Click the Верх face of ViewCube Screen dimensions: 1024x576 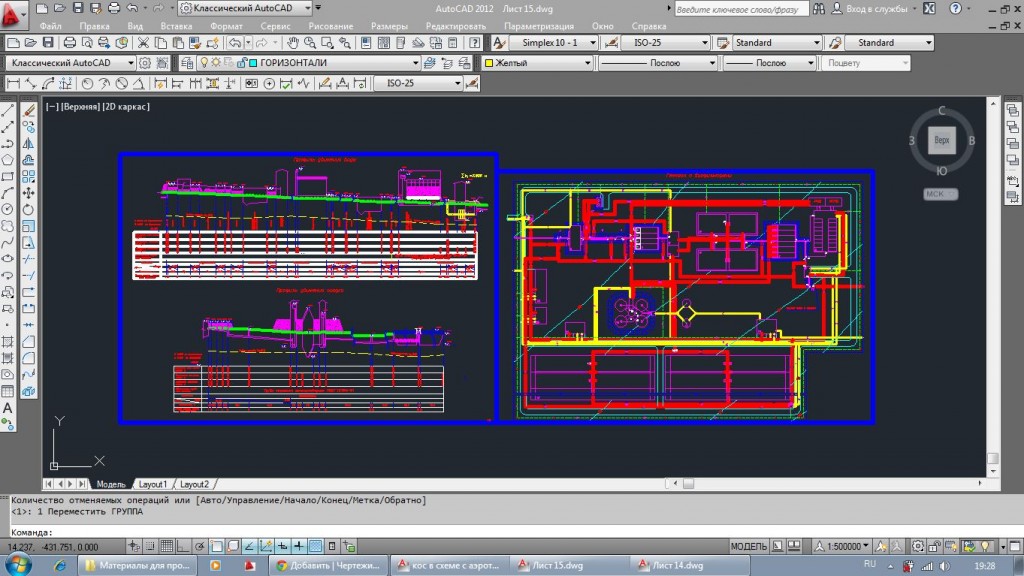(x=941, y=140)
